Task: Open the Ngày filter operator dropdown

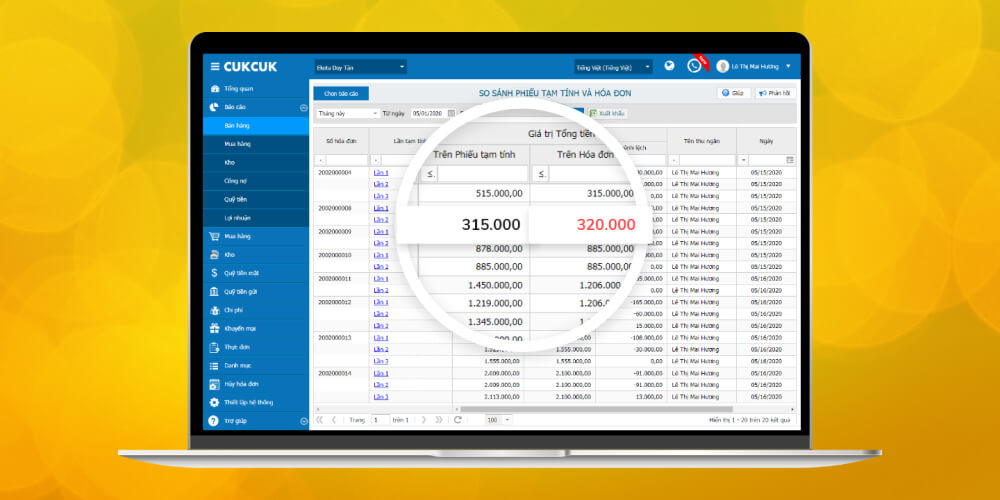Action: click(743, 160)
